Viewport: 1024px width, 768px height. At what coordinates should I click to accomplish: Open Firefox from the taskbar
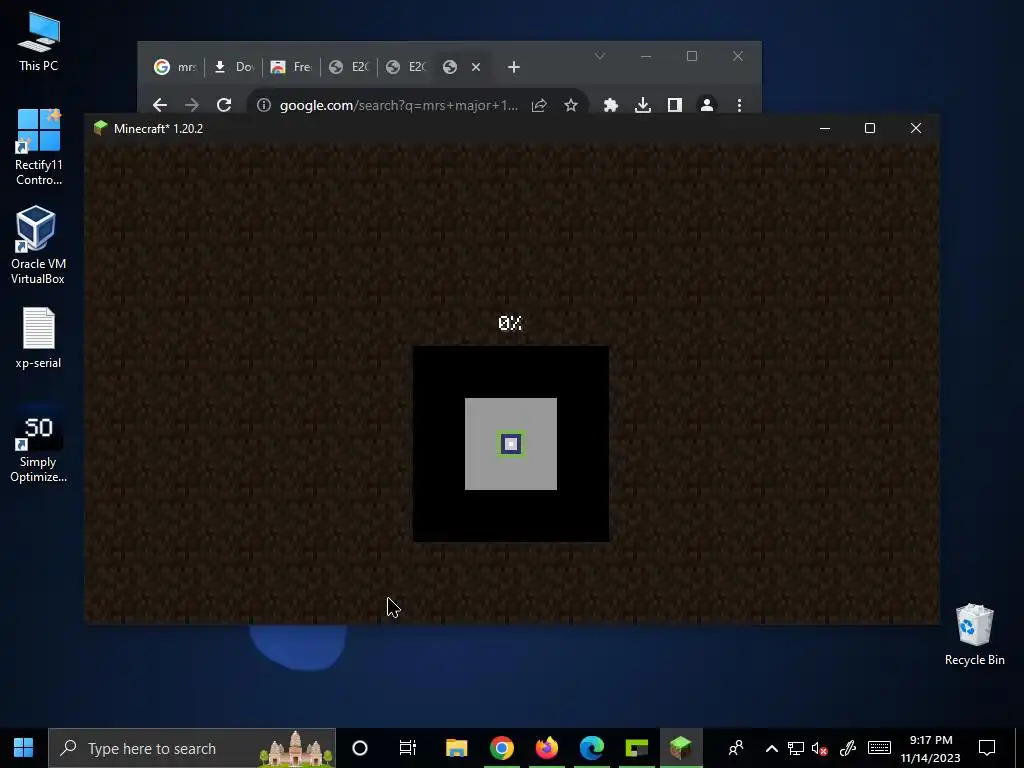(x=547, y=748)
